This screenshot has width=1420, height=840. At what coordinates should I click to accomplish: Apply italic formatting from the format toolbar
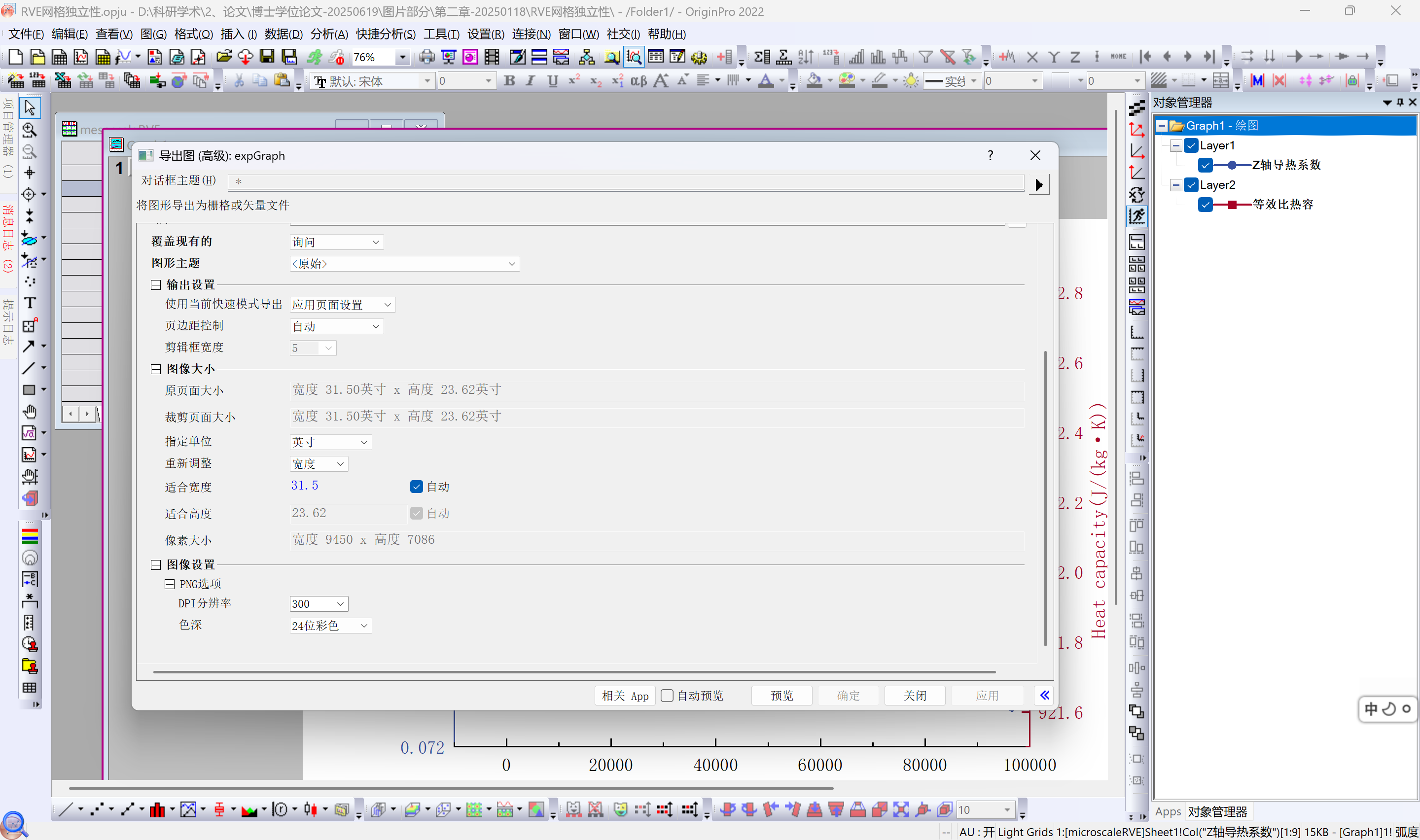pyautogui.click(x=531, y=80)
